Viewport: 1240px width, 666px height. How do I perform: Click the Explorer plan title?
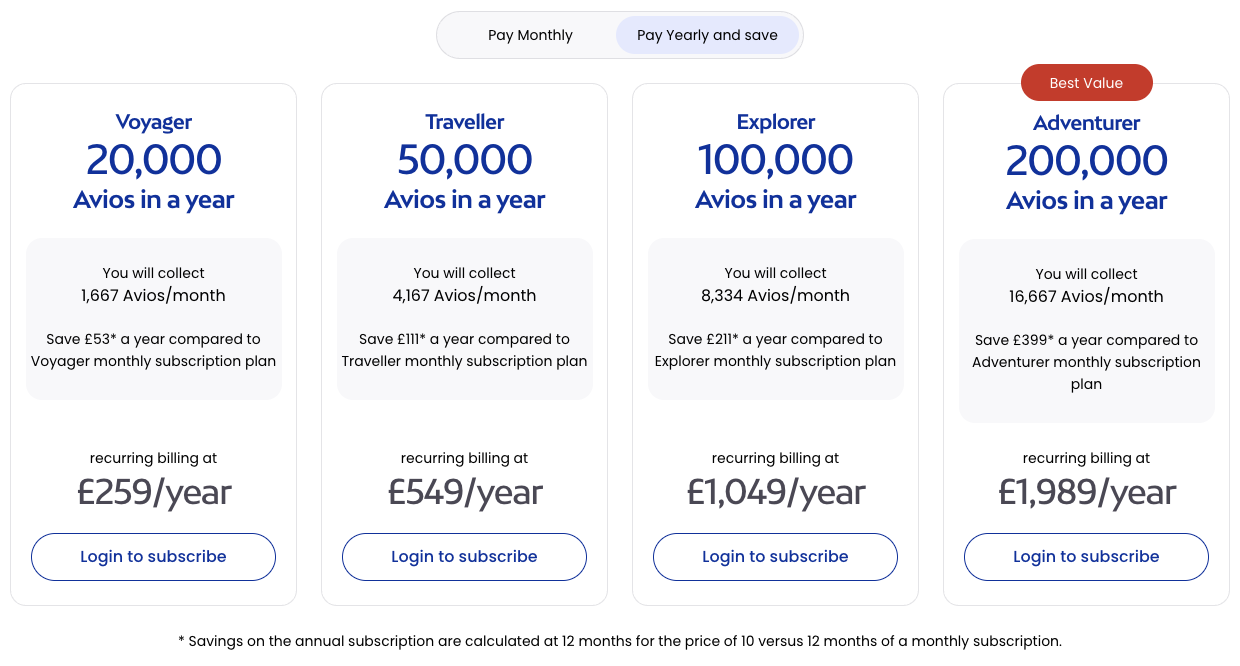[x=776, y=122]
